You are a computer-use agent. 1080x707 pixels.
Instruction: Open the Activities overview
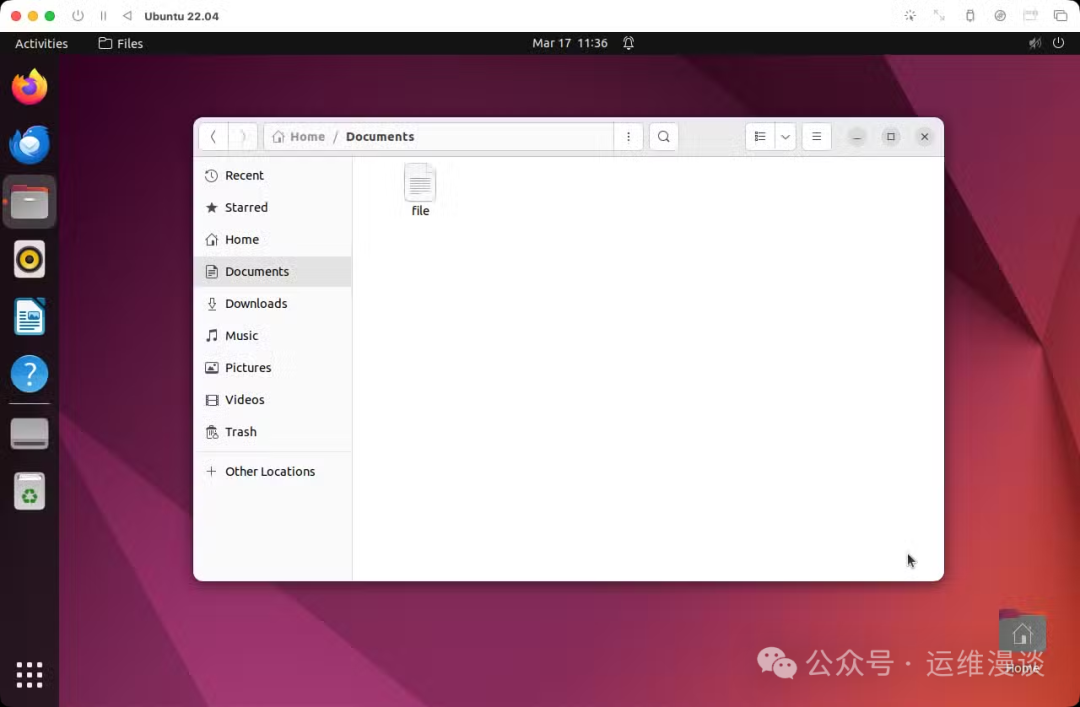point(40,43)
